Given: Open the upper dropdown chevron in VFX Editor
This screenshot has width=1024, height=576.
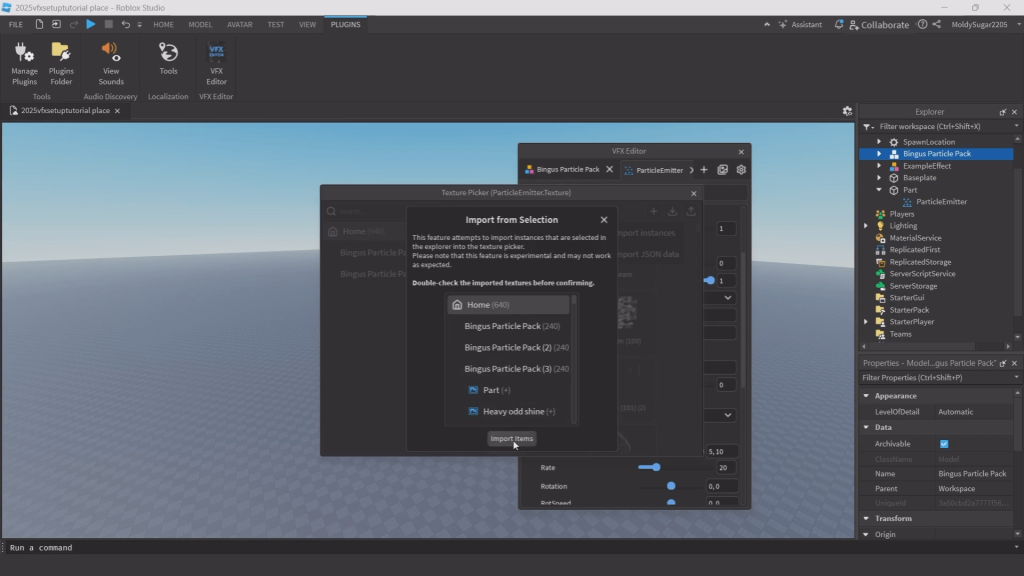Looking at the screenshot, I should [728, 298].
